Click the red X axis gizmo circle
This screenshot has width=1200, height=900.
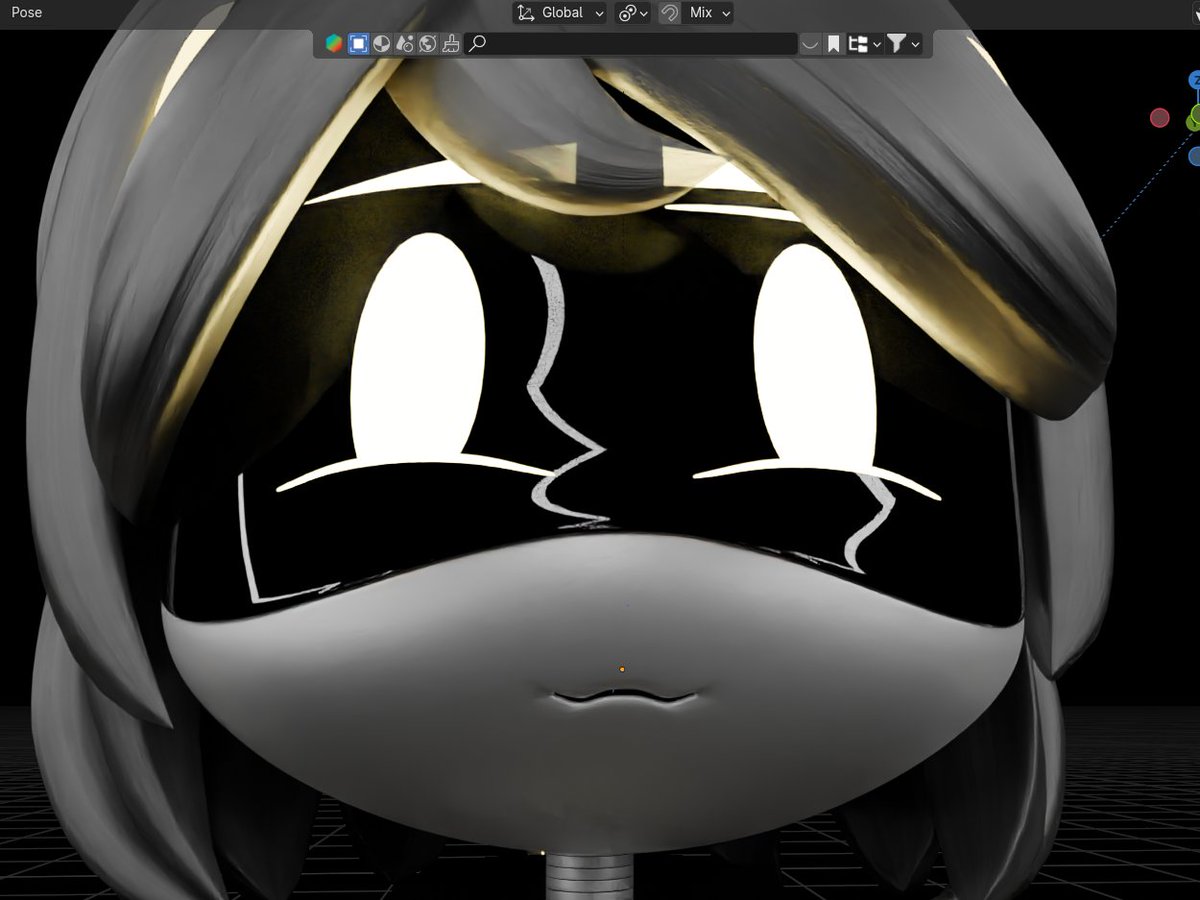point(1160,118)
